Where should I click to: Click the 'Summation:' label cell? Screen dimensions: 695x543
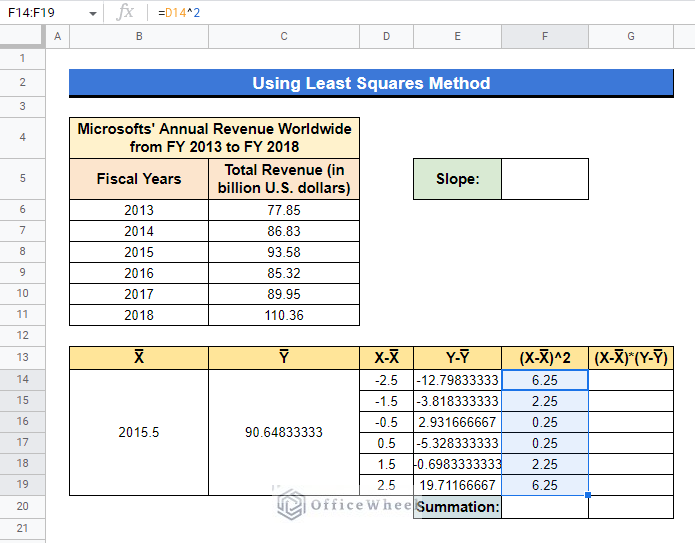pyautogui.click(x=457, y=507)
